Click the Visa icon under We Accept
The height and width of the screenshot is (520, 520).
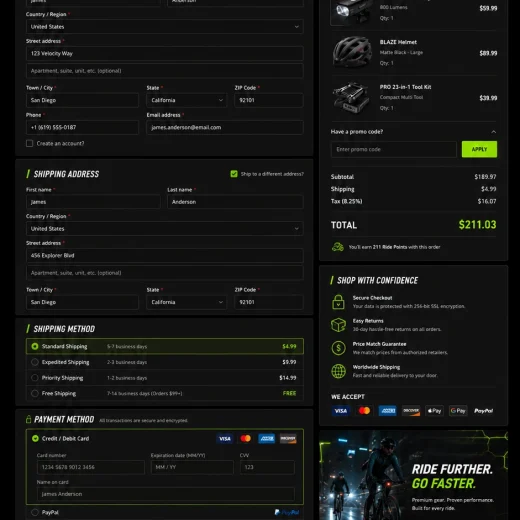point(340,411)
